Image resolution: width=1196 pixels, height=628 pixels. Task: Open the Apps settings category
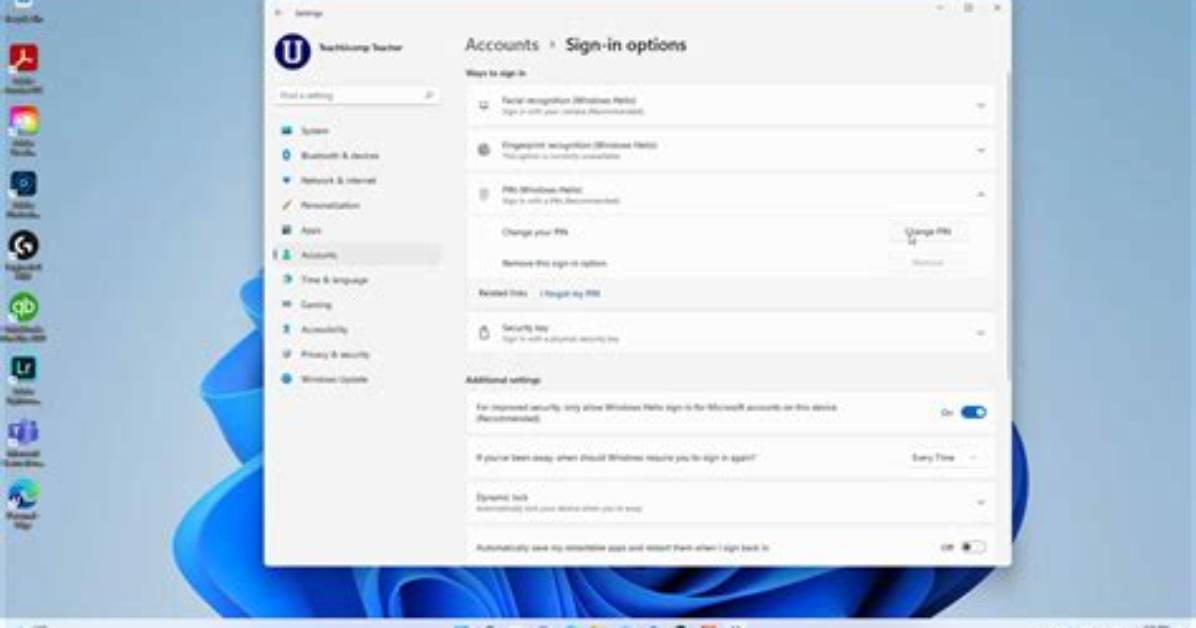click(357, 230)
